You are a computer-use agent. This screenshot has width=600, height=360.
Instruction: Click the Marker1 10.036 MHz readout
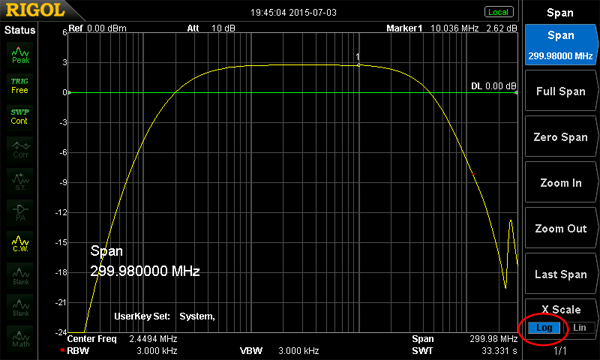pos(452,28)
